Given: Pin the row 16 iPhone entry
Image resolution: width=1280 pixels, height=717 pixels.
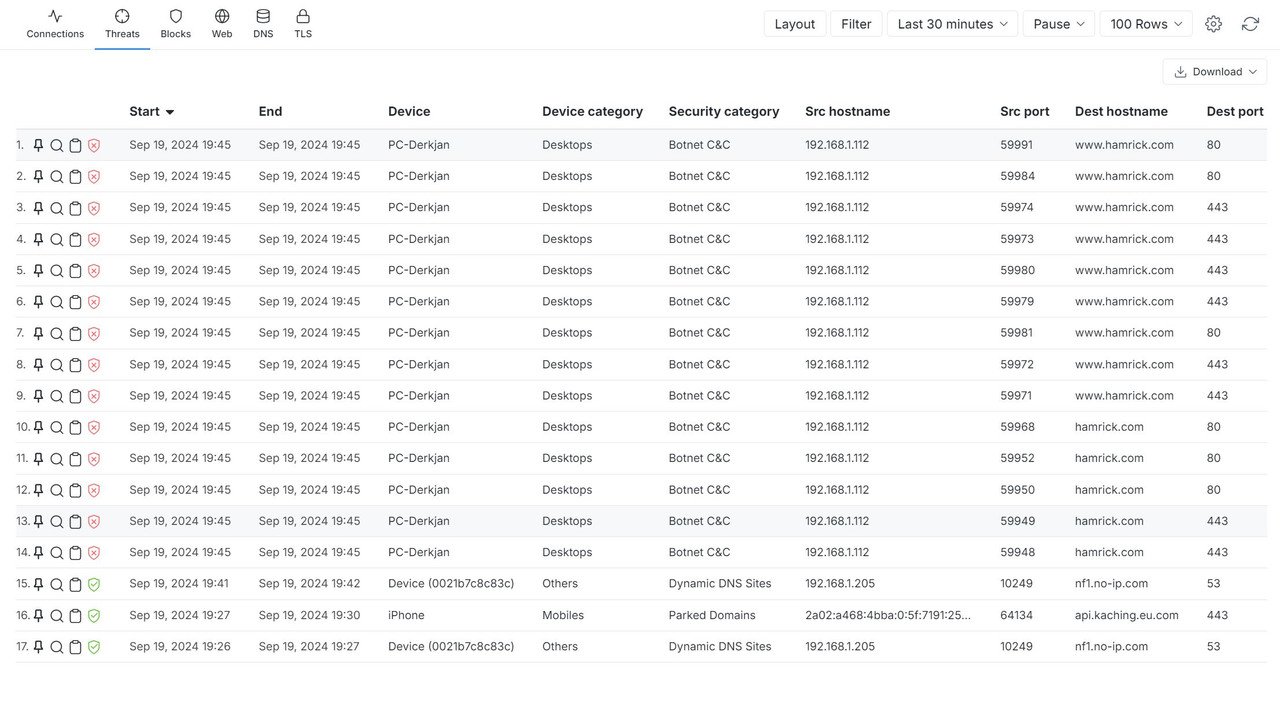Looking at the screenshot, I should click(x=38, y=616).
